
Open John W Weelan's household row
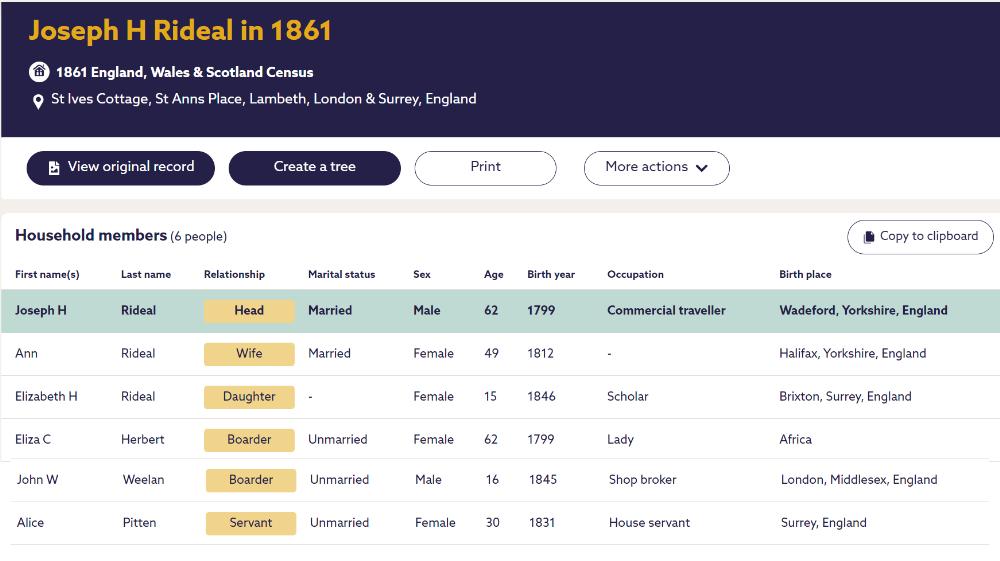[x=500, y=480]
